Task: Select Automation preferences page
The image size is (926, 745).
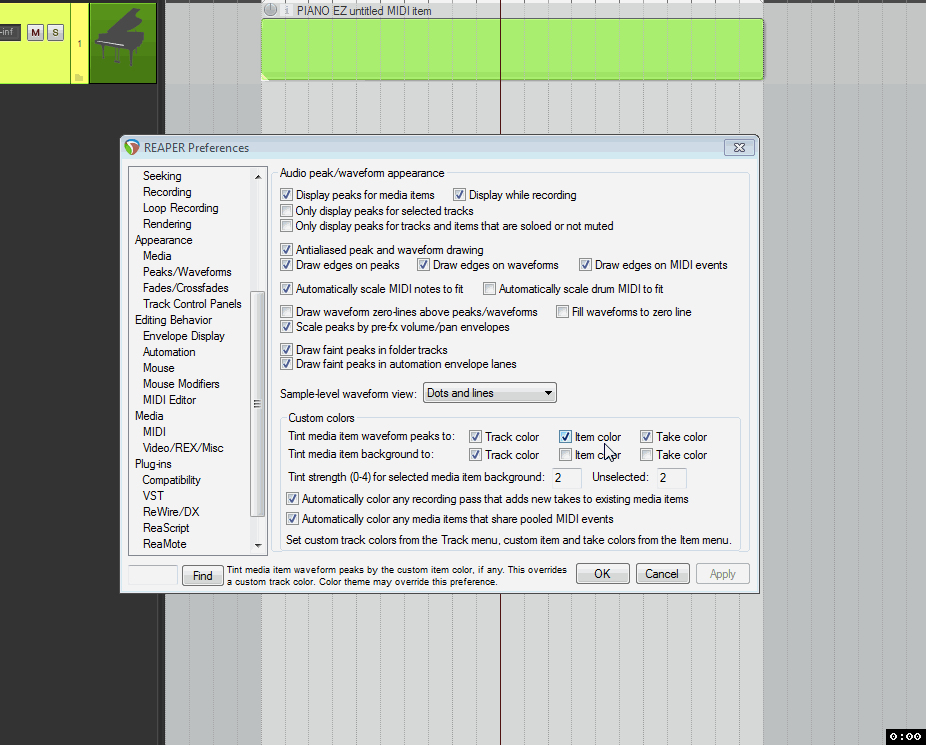Action: (169, 352)
